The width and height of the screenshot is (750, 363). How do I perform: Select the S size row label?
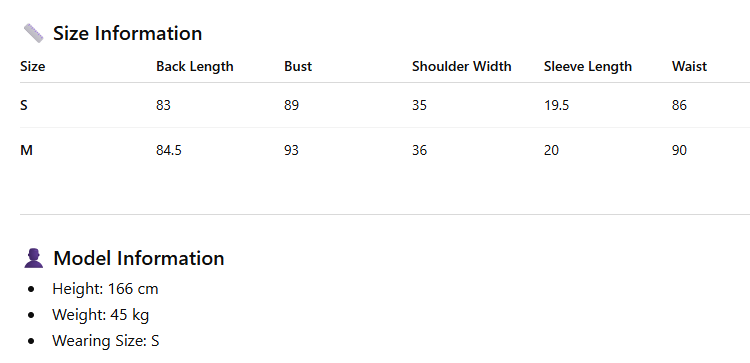(x=24, y=105)
